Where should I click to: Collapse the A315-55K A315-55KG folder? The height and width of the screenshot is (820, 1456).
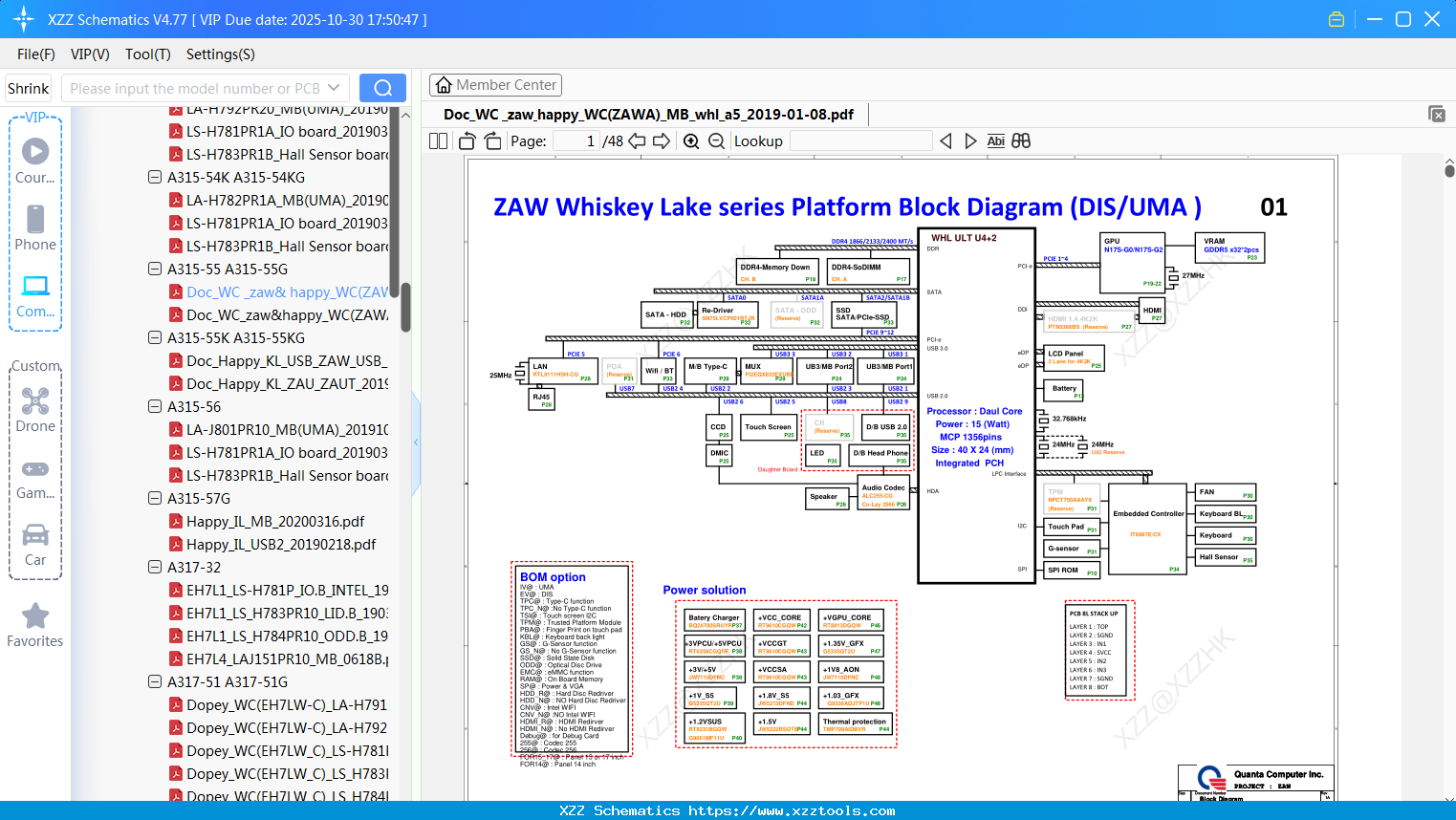click(x=155, y=337)
